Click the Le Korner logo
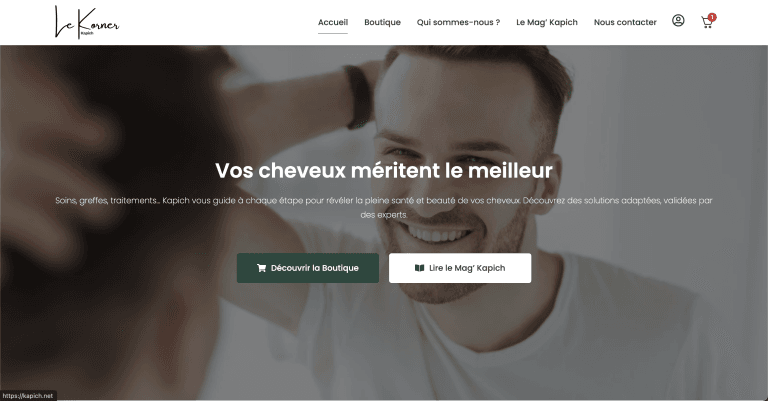Viewport: 768px width, 401px height. pos(87,22)
